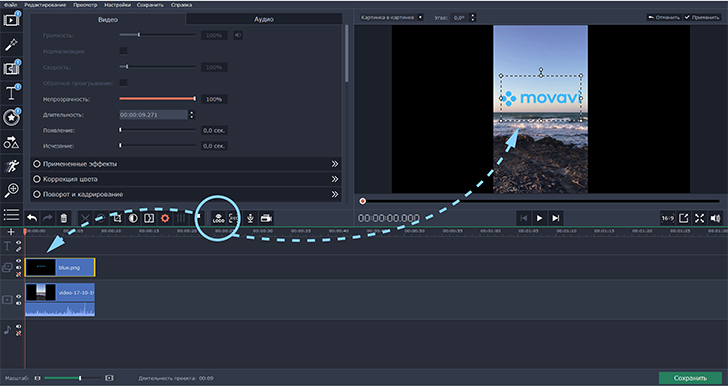The width and height of the screenshot is (728, 386).
Task: Click the undo arrow icon
Action: pos(32,218)
